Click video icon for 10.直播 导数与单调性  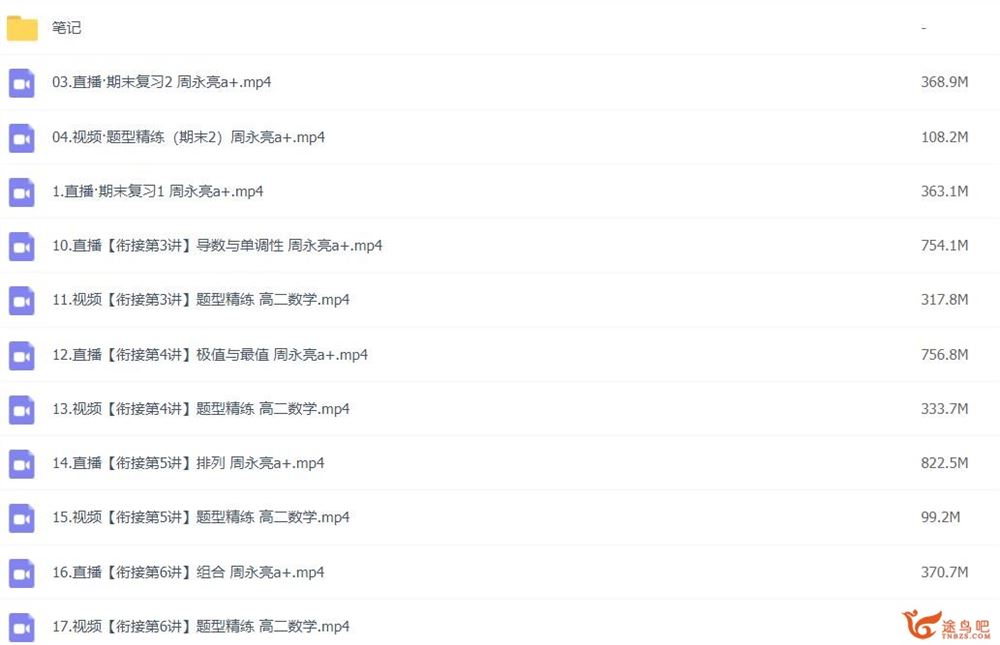click(x=22, y=246)
